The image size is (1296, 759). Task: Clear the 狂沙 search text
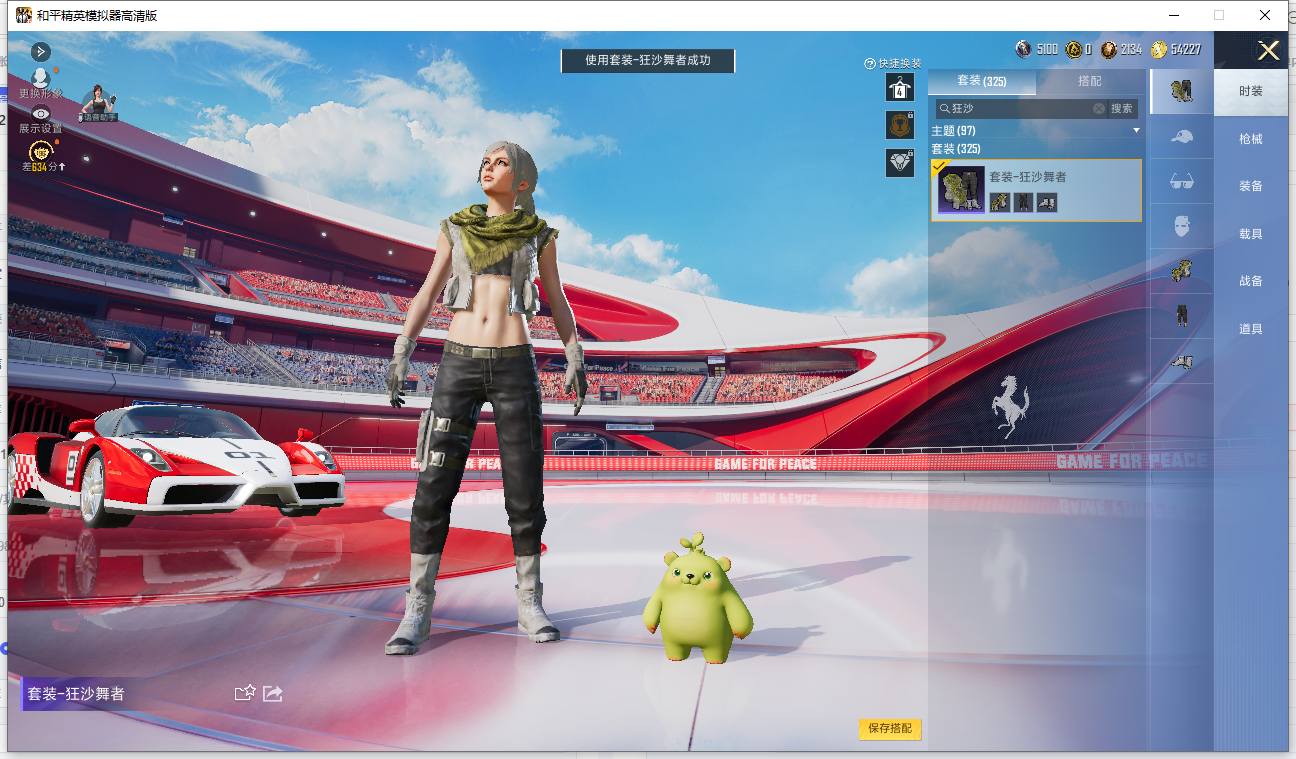pos(1099,108)
